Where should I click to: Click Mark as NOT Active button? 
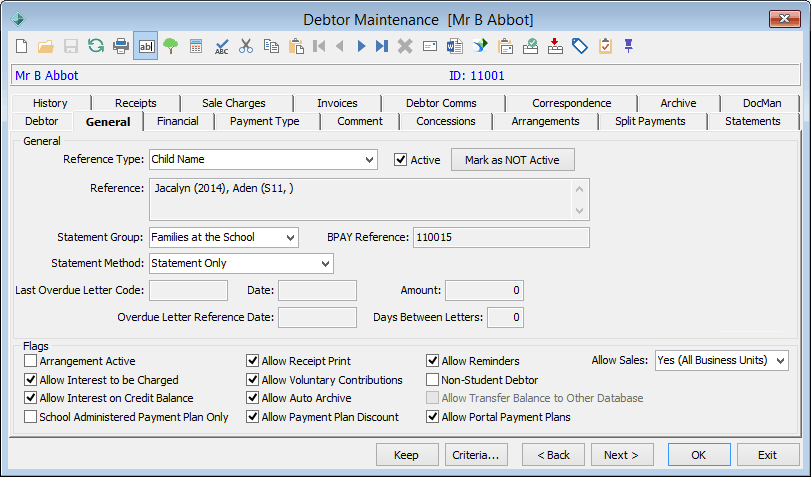tap(513, 160)
